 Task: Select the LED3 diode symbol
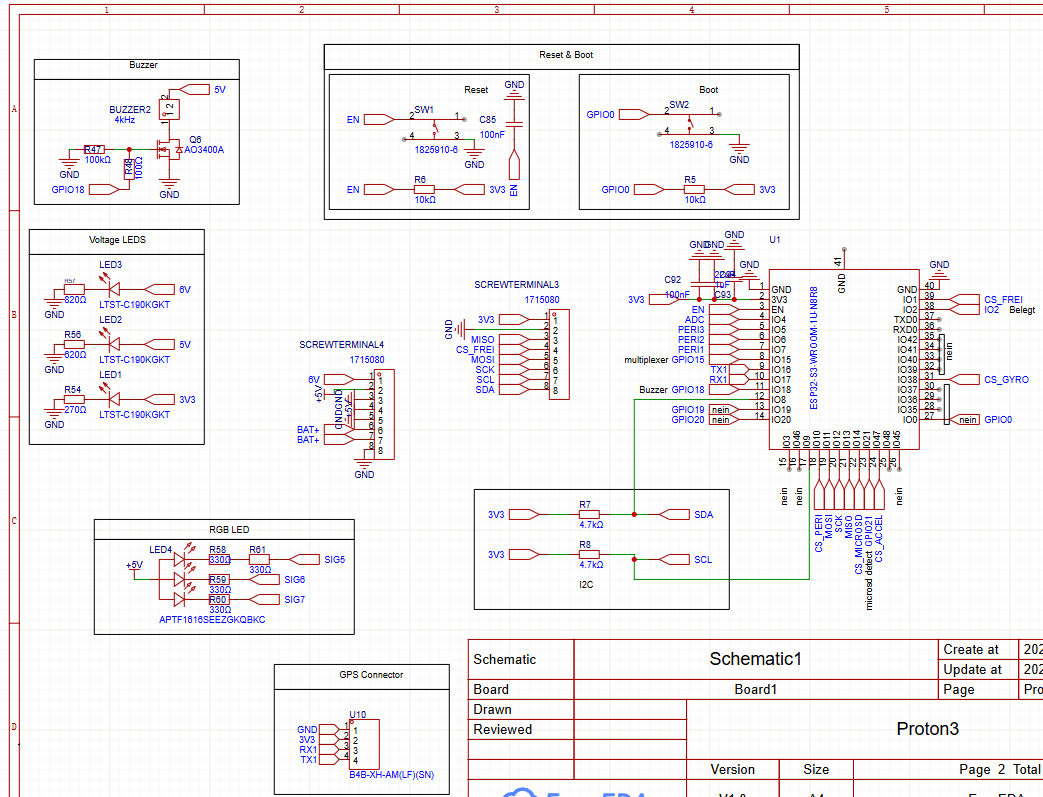point(109,289)
